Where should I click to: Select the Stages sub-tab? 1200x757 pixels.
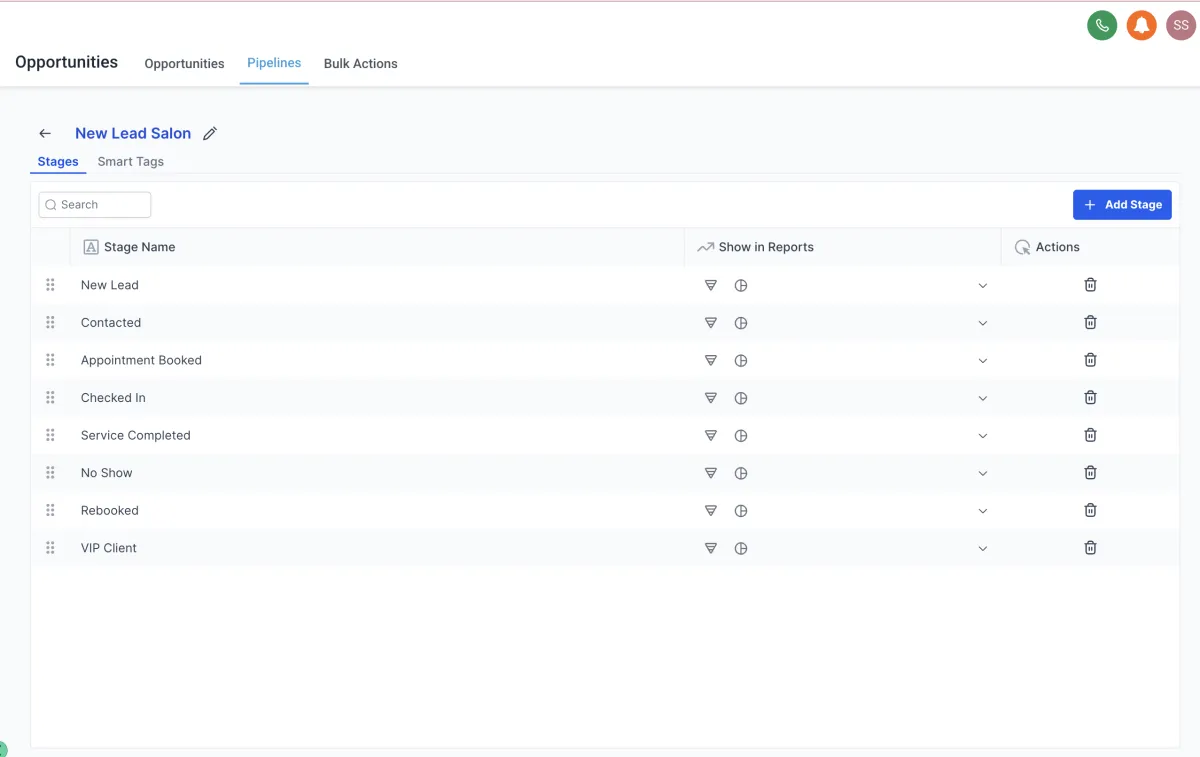(x=58, y=161)
